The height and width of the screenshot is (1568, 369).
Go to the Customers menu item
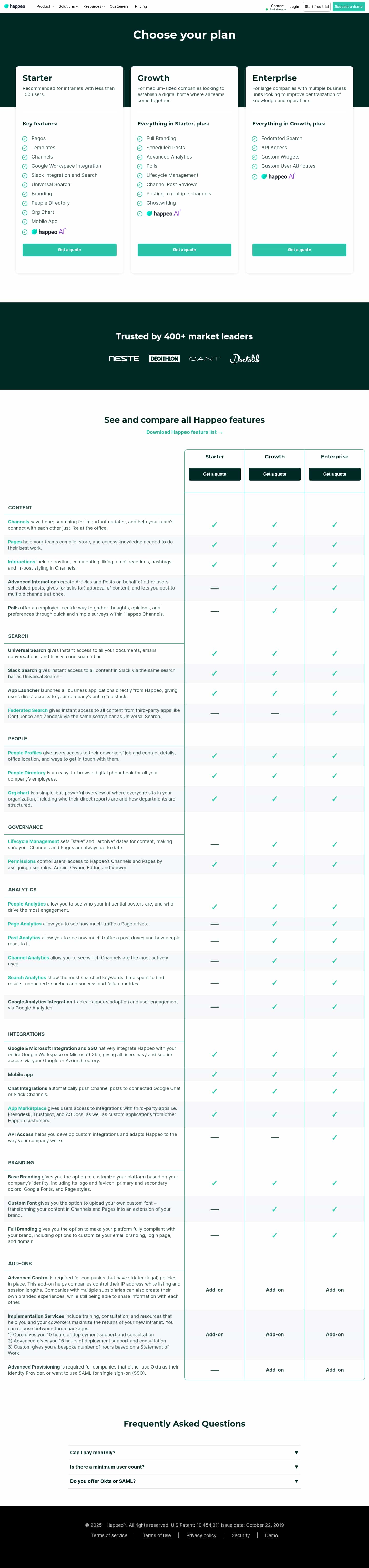tap(119, 7)
